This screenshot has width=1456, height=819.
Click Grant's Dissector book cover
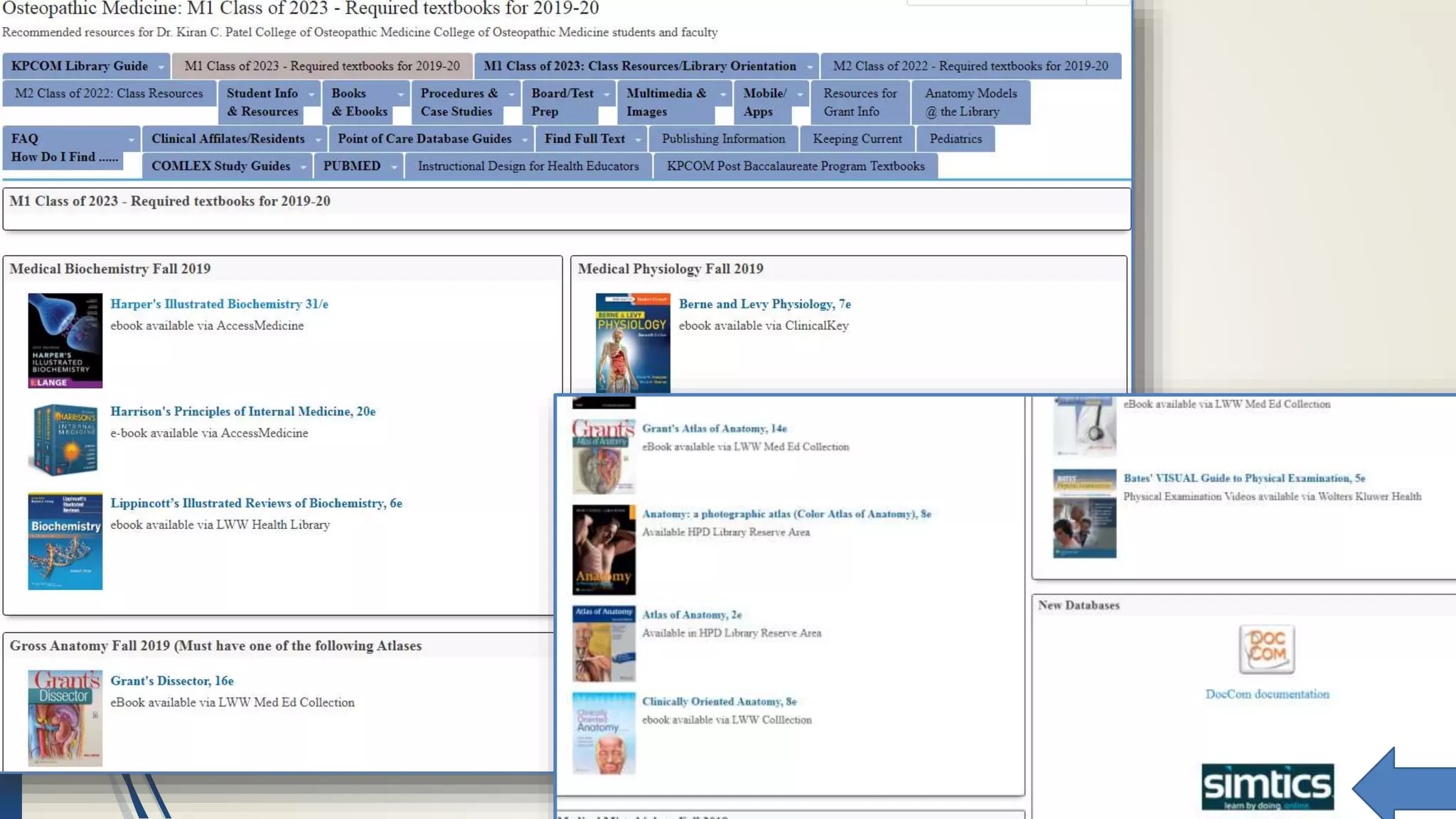point(65,717)
